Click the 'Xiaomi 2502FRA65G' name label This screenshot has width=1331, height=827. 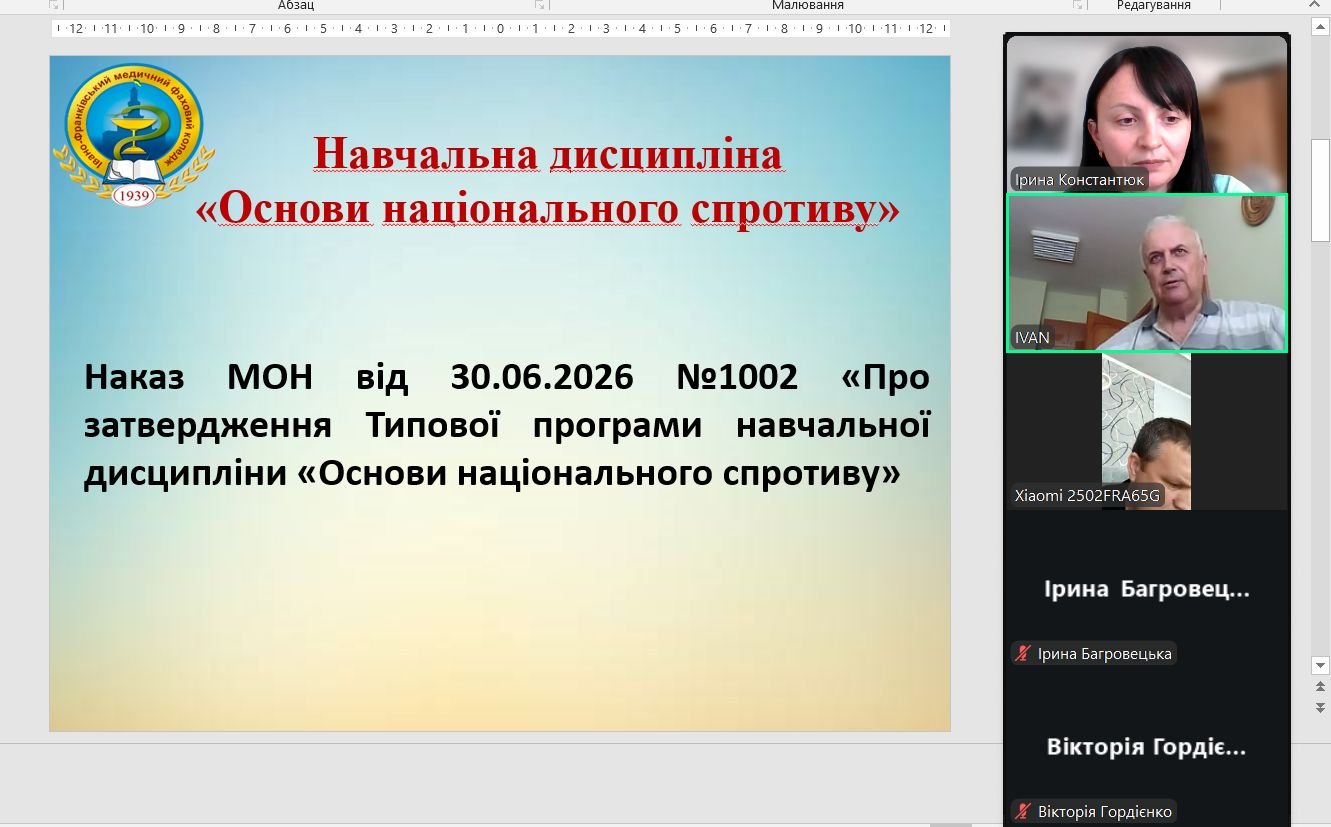[1088, 495]
